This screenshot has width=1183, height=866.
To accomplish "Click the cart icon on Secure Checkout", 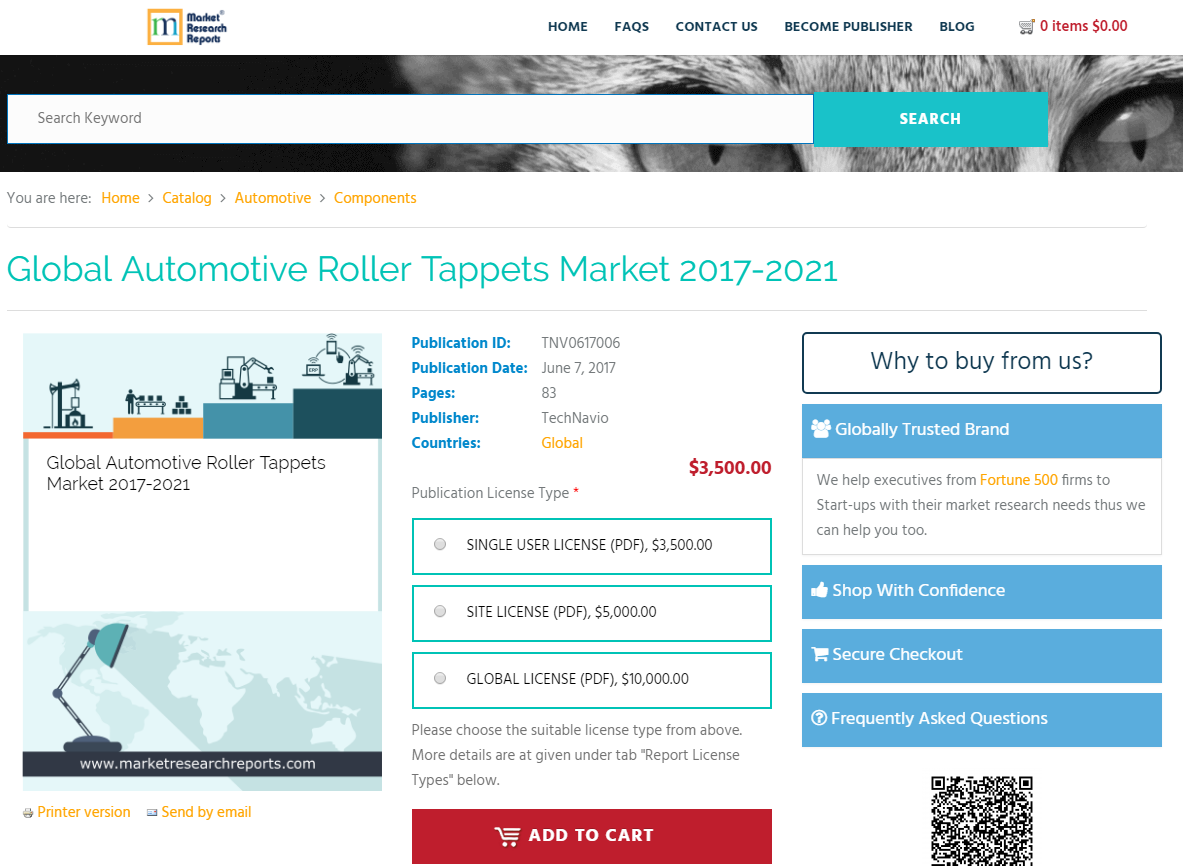I will pos(820,654).
